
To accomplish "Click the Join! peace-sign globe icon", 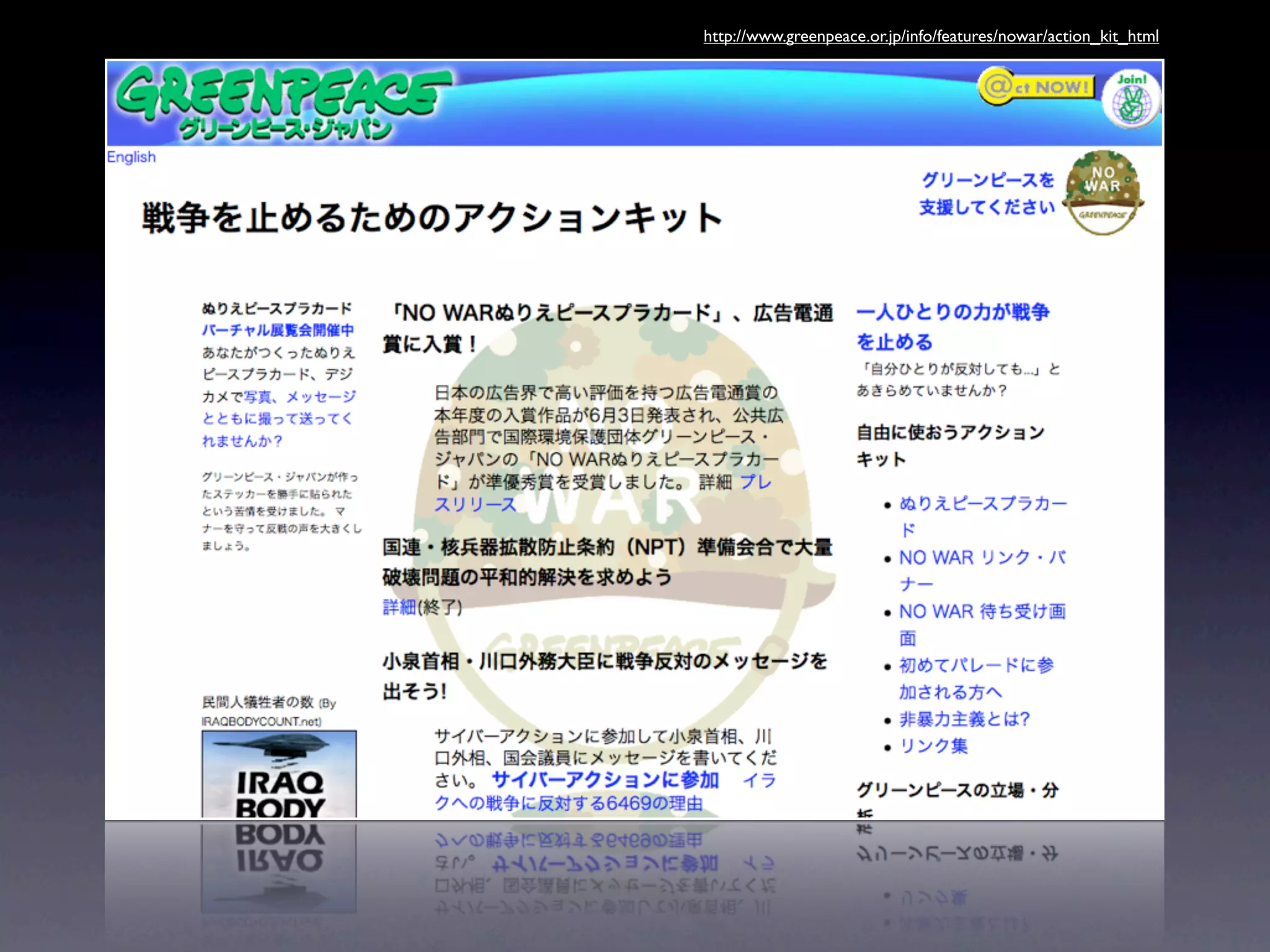I will 1131,99.
